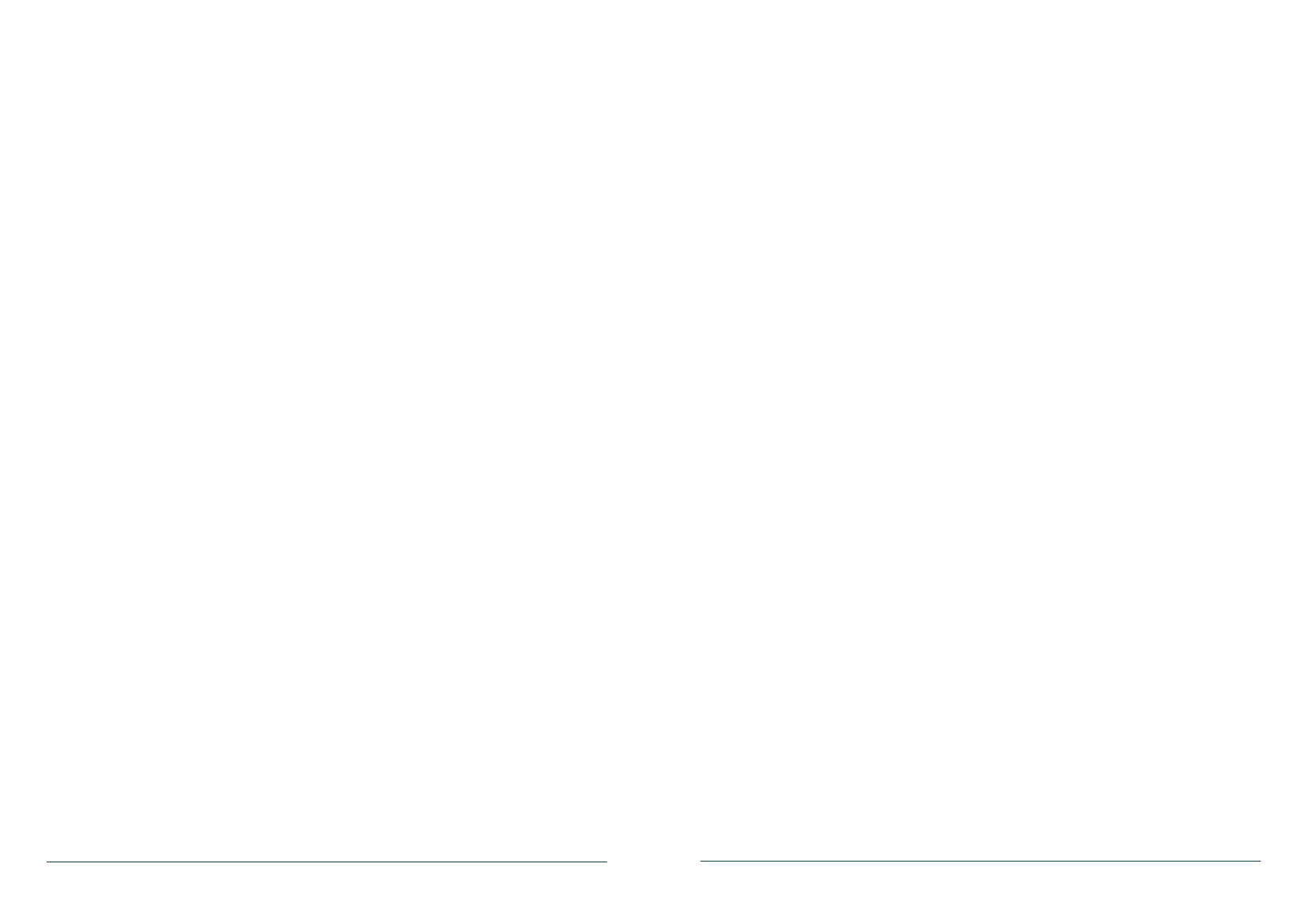Click the blank gutter between the two pages

coord(654,427)
